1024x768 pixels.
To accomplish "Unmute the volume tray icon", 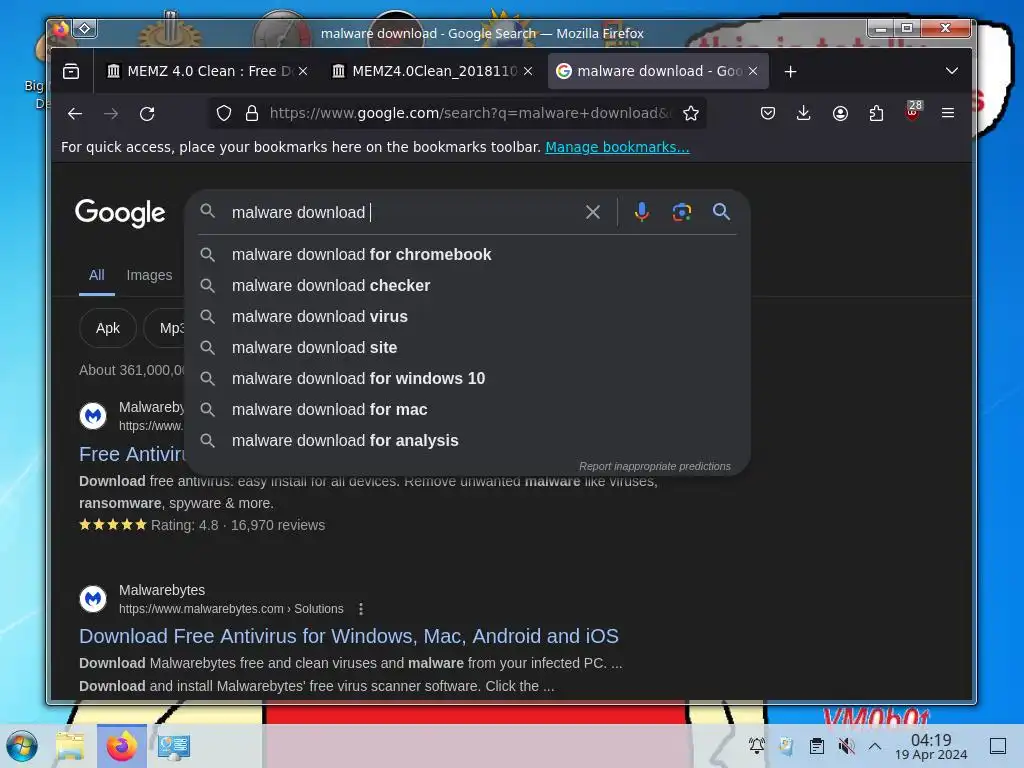I will (x=846, y=746).
